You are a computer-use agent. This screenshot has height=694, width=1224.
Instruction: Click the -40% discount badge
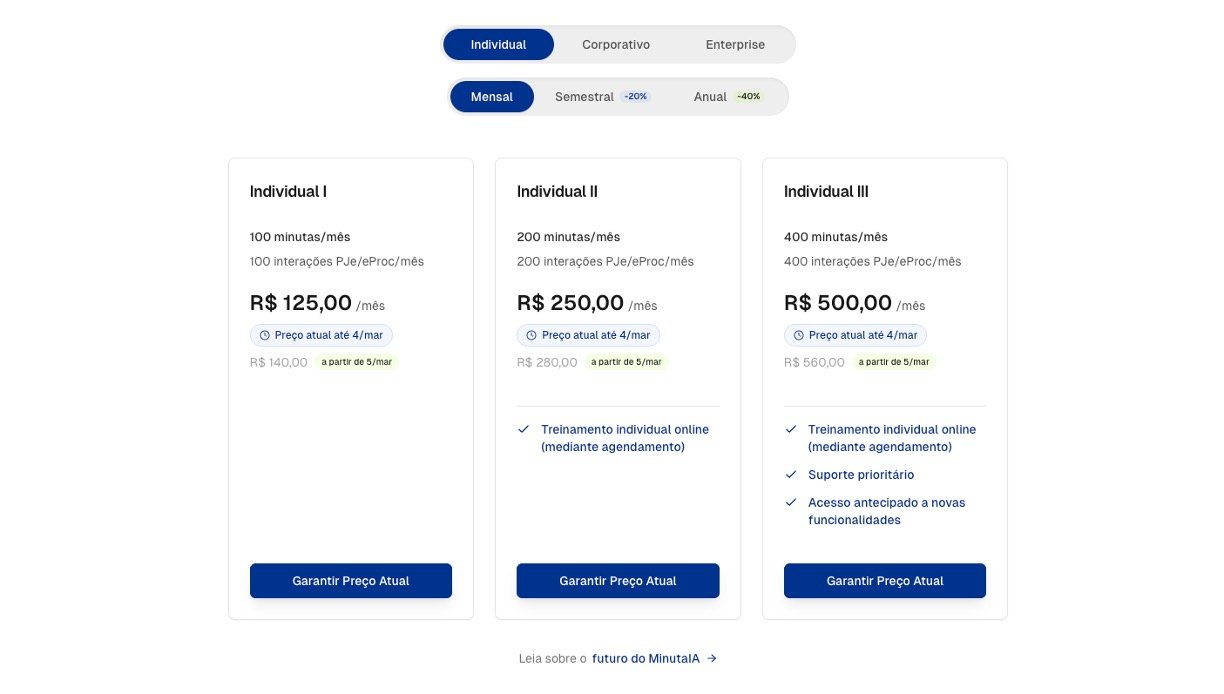(x=749, y=97)
